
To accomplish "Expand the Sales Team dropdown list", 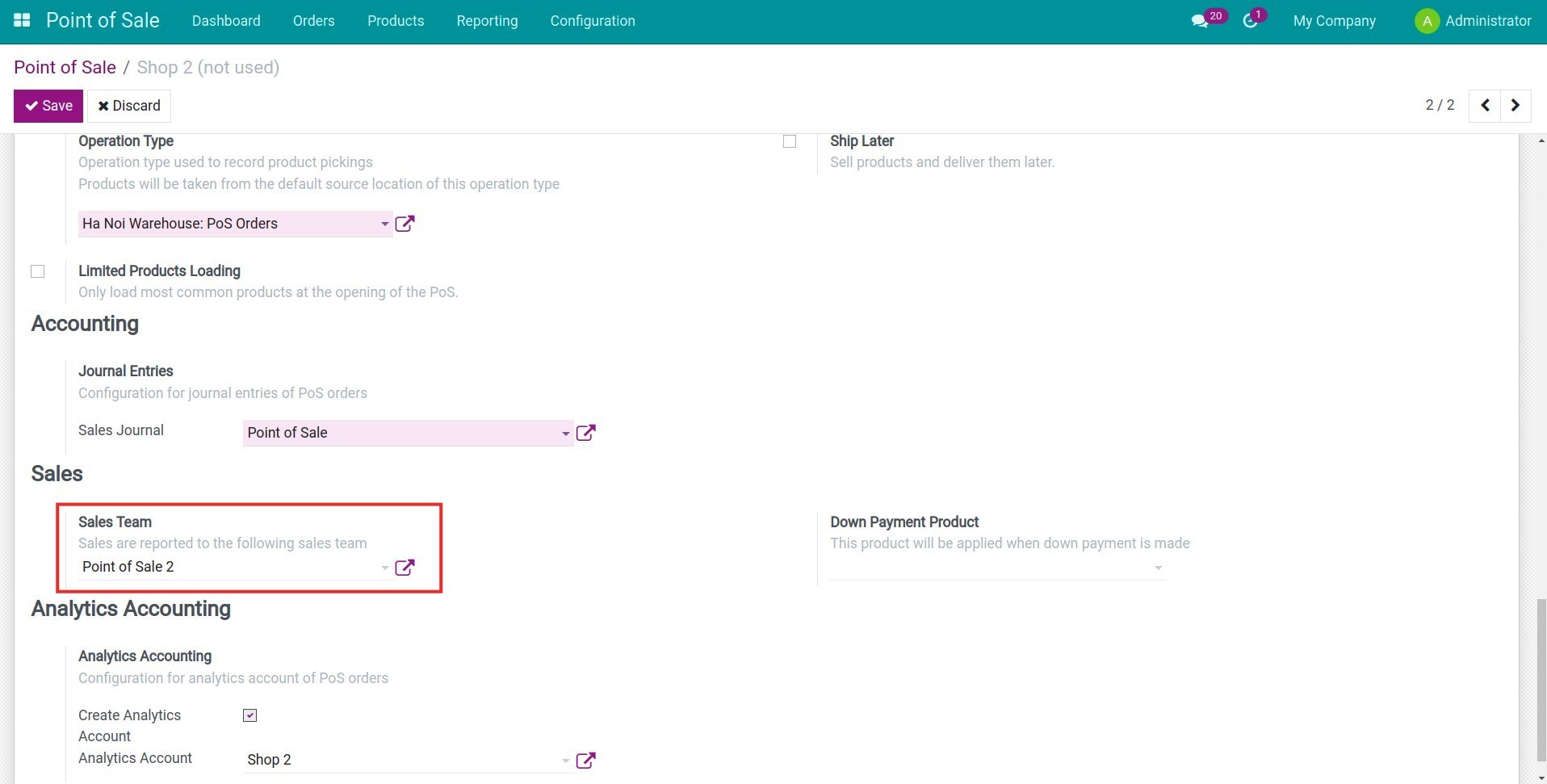I will [x=384, y=568].
